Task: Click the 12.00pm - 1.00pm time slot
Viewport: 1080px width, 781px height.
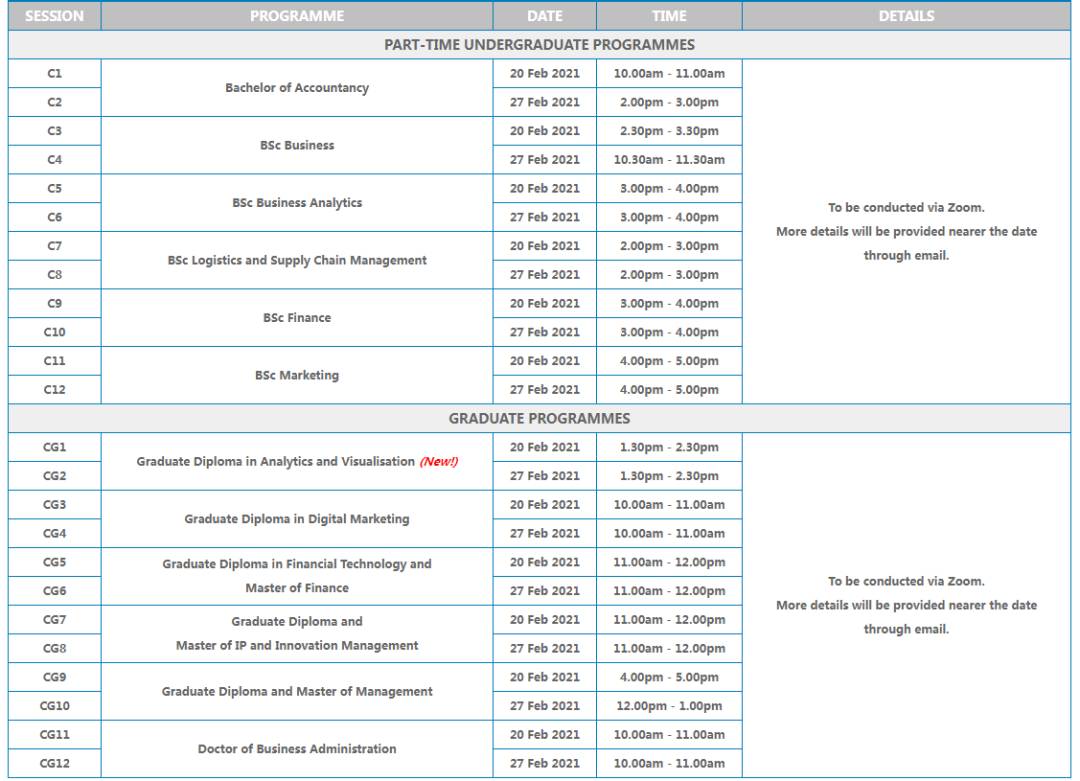Action: 669,706
